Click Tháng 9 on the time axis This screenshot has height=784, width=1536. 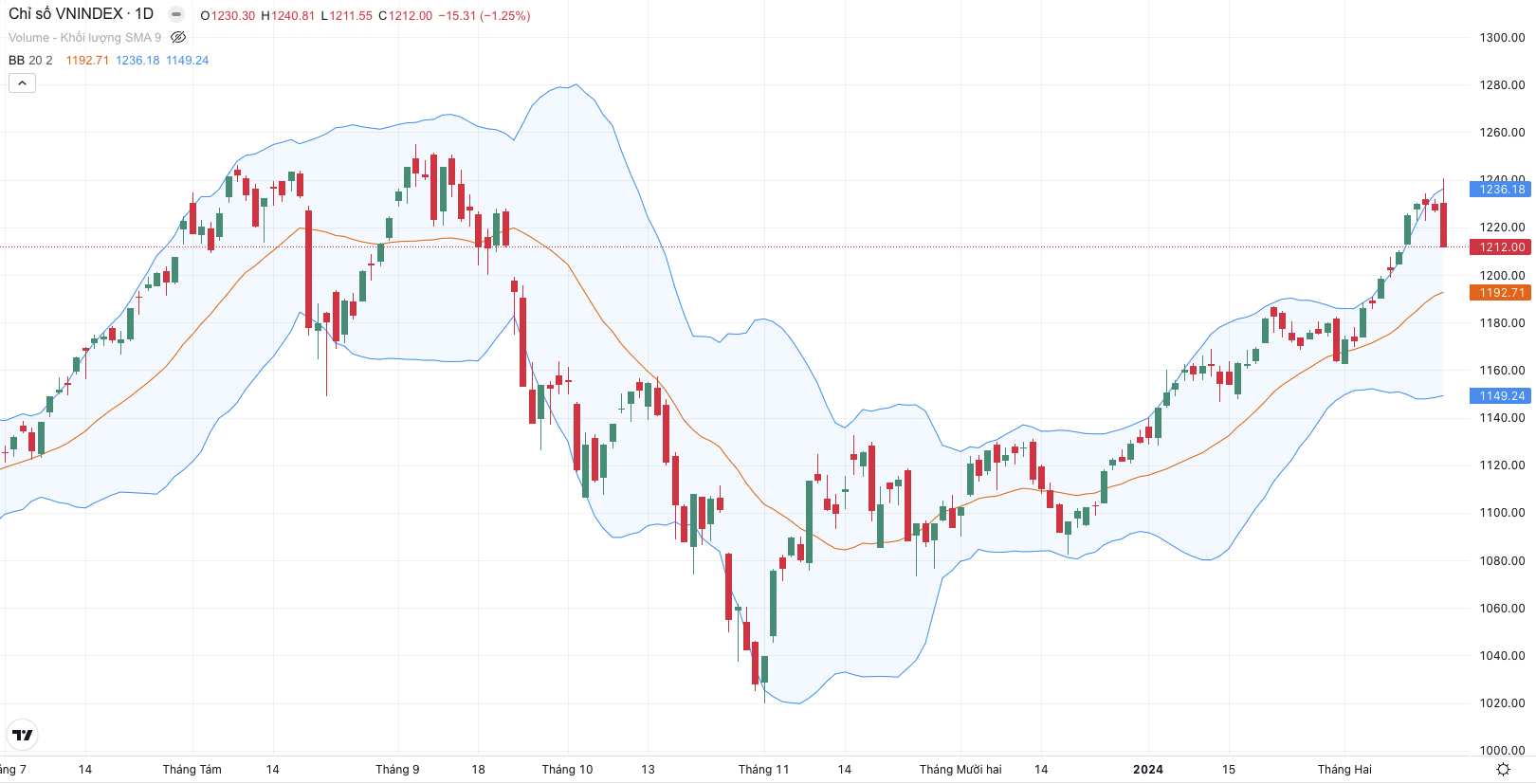click(397, 770)
